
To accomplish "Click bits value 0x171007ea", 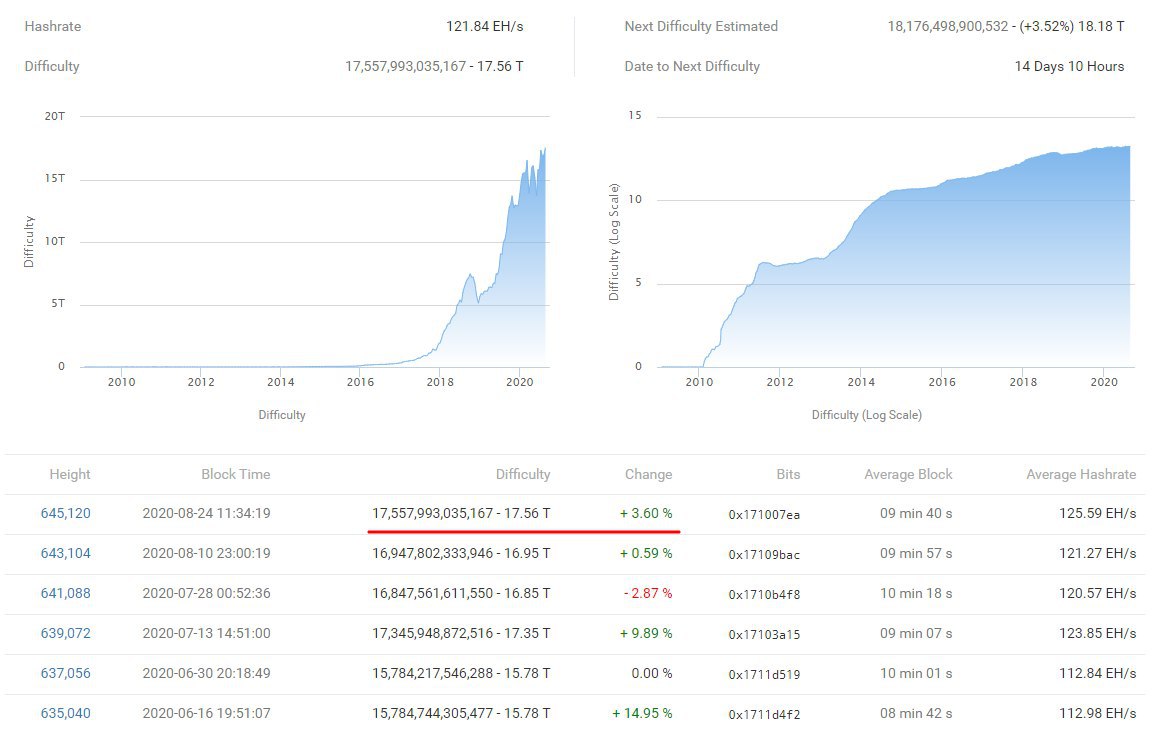I will click(764, 515).
